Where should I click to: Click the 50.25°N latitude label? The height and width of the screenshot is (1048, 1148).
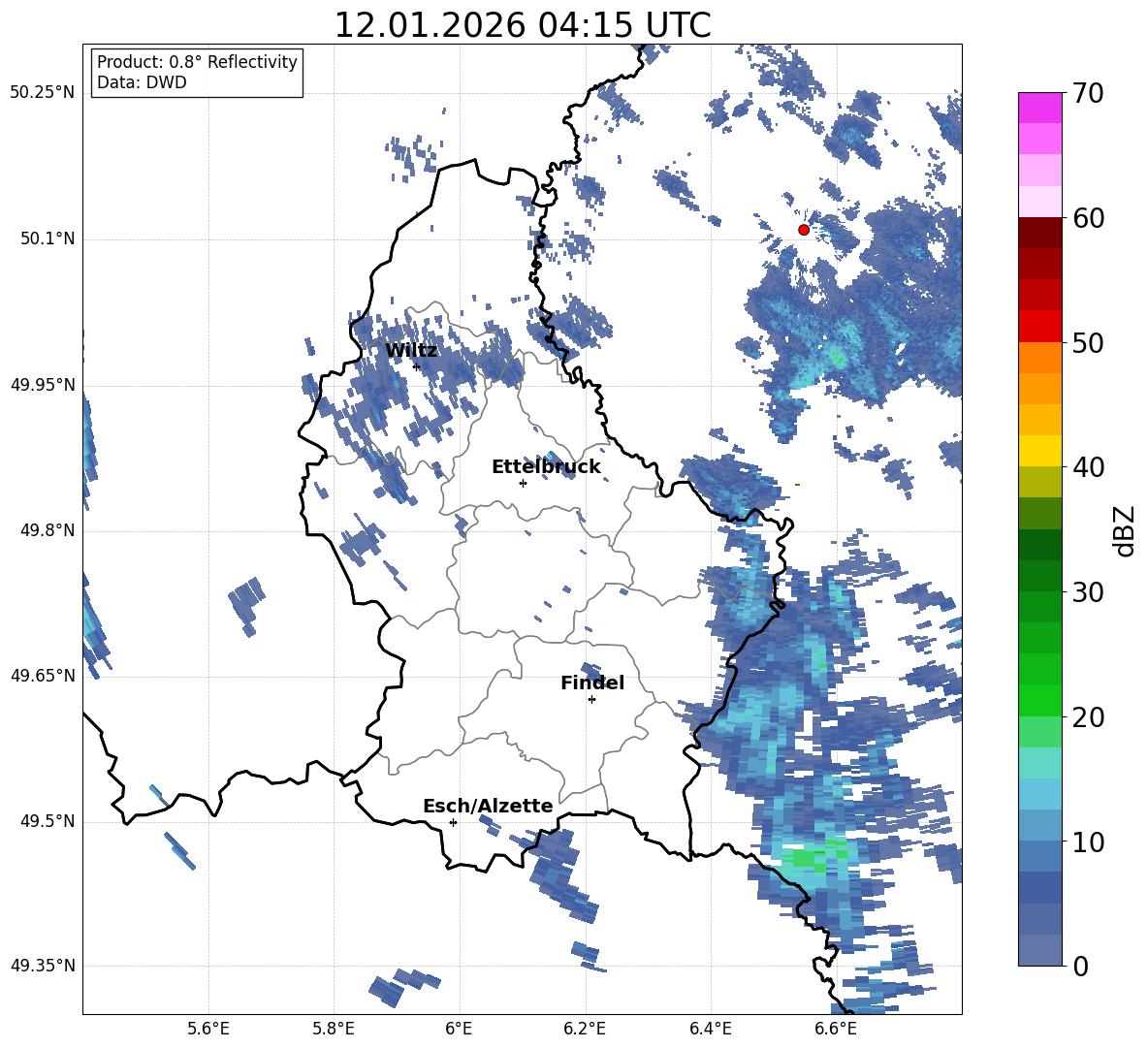[x=42, y=93]
